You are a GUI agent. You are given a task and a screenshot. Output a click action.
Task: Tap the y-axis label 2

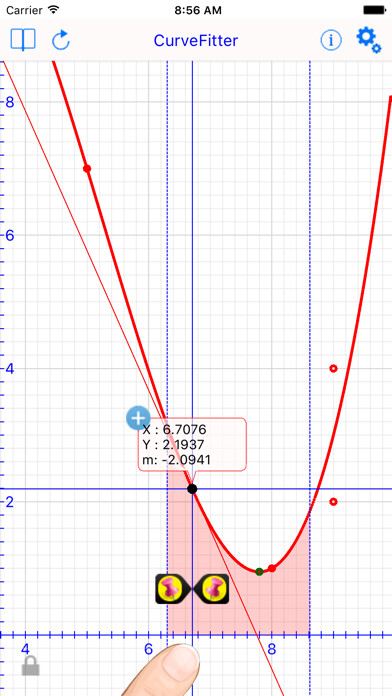(10, 502)
